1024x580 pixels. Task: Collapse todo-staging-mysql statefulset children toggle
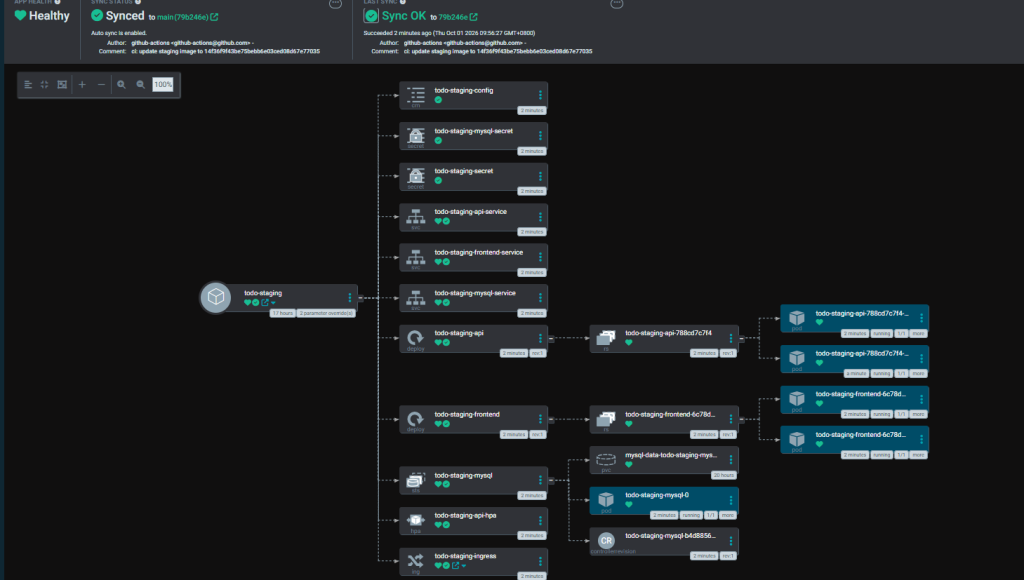point(551,481)
